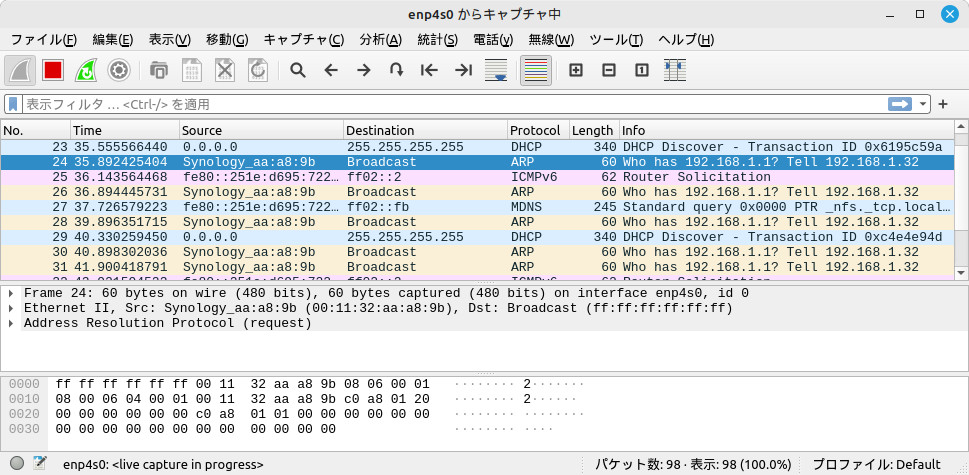Expand the Frame 24 details
The image size is (969, 475).
[x=10, y=293]
